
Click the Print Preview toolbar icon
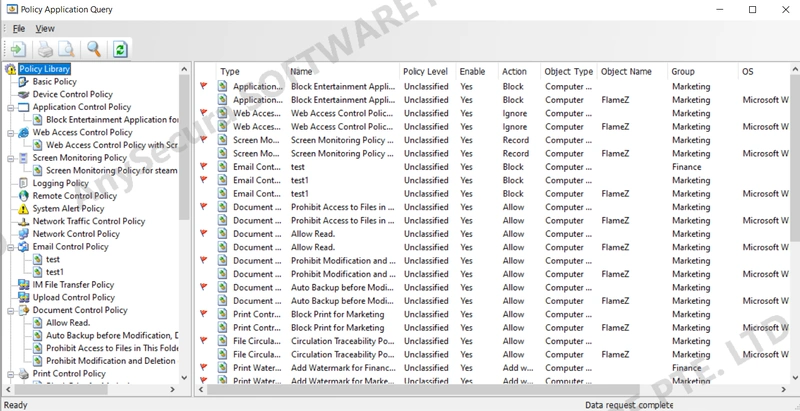66,49
